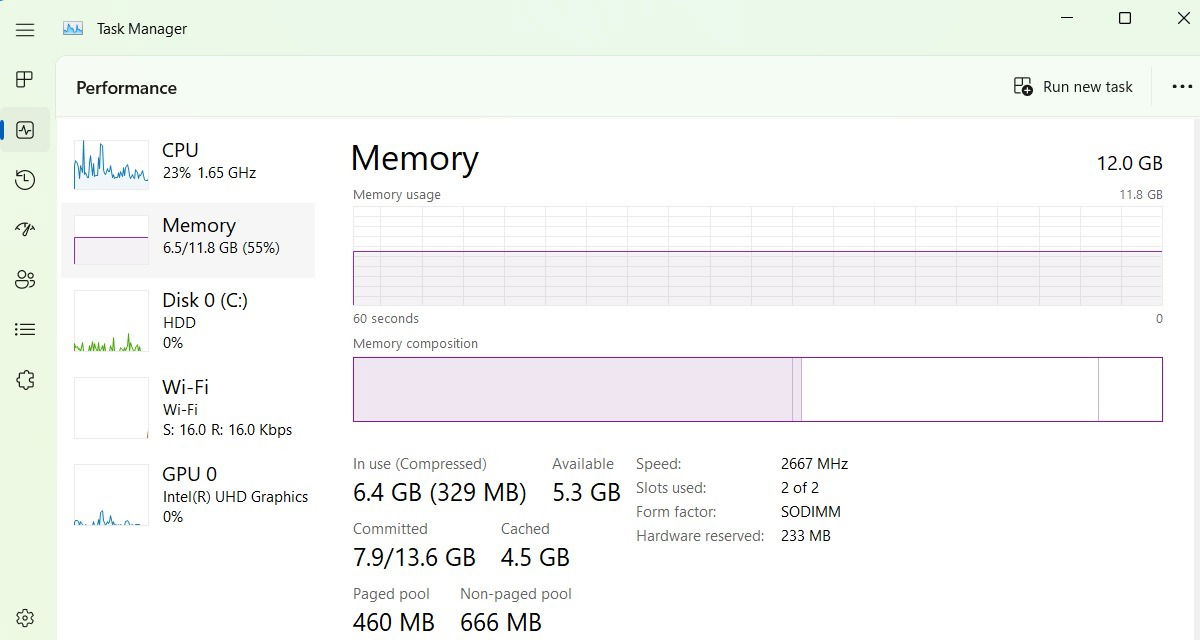The height and width of the screenshot is (640, 1200).
Task: Open the Services puzzle icon
Action: (x=25, y=379)
